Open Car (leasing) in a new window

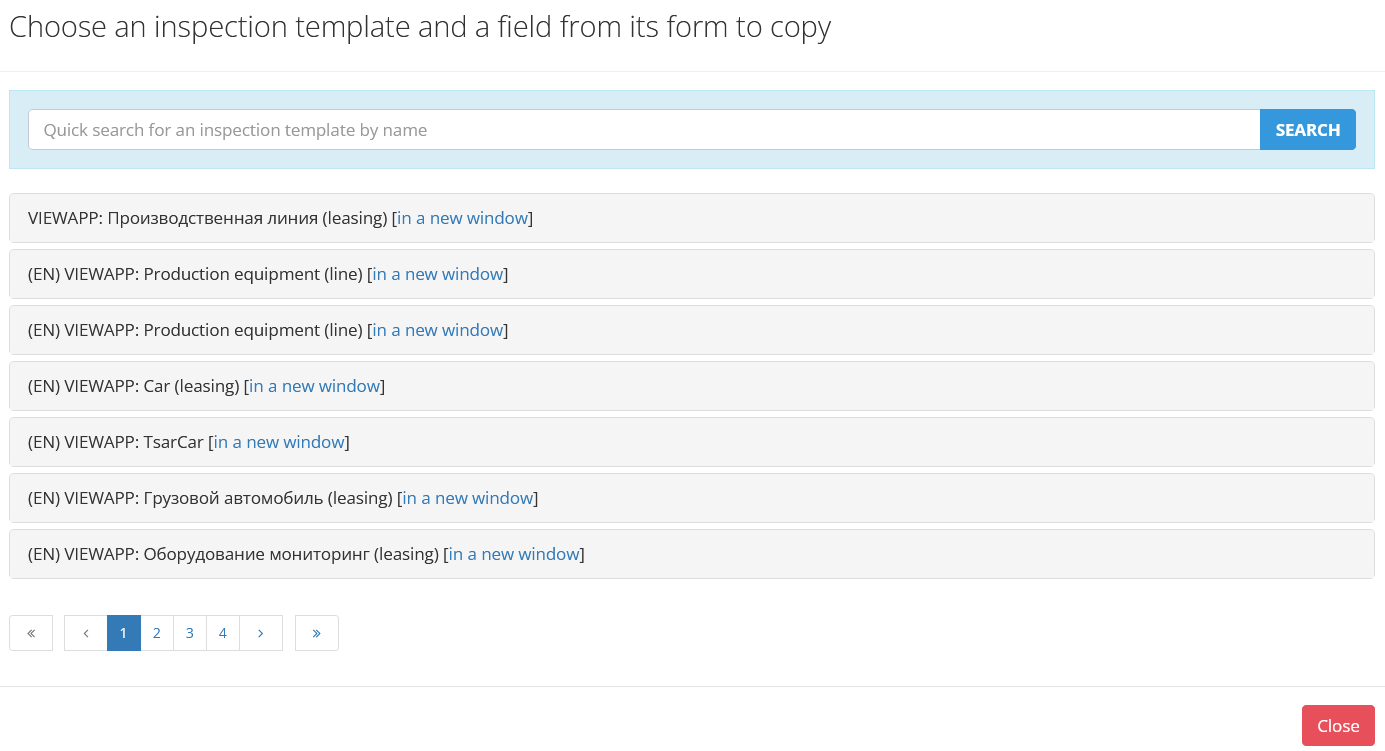(315, 386)
